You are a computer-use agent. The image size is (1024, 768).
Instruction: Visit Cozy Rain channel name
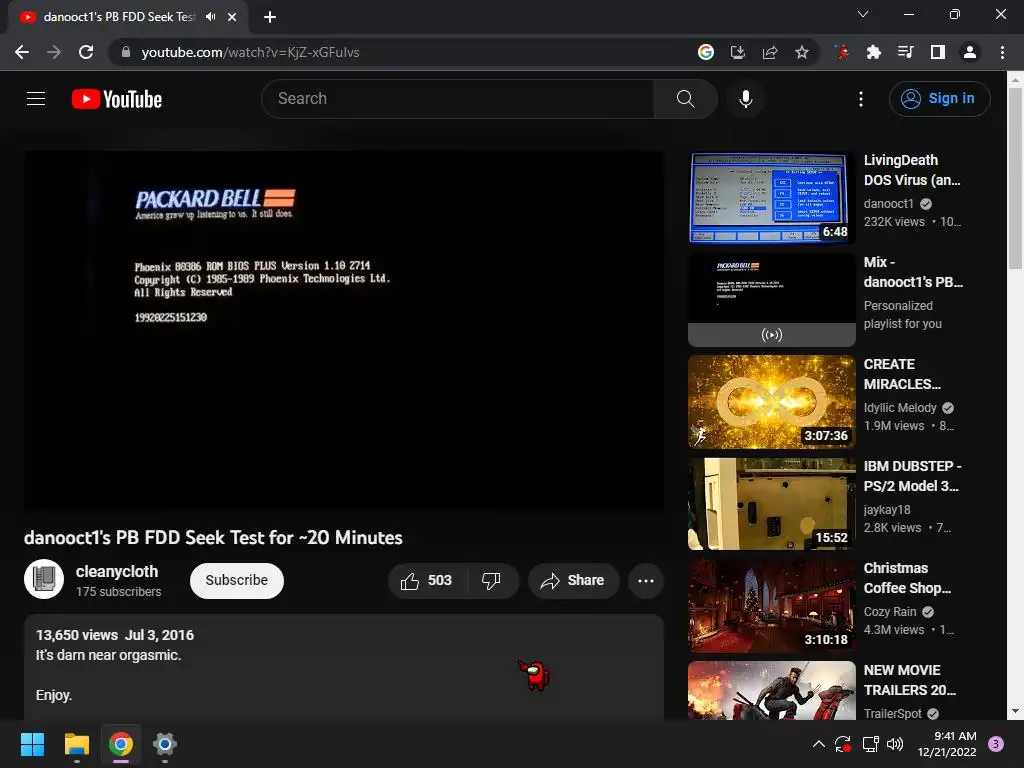[x=889, y=612]
